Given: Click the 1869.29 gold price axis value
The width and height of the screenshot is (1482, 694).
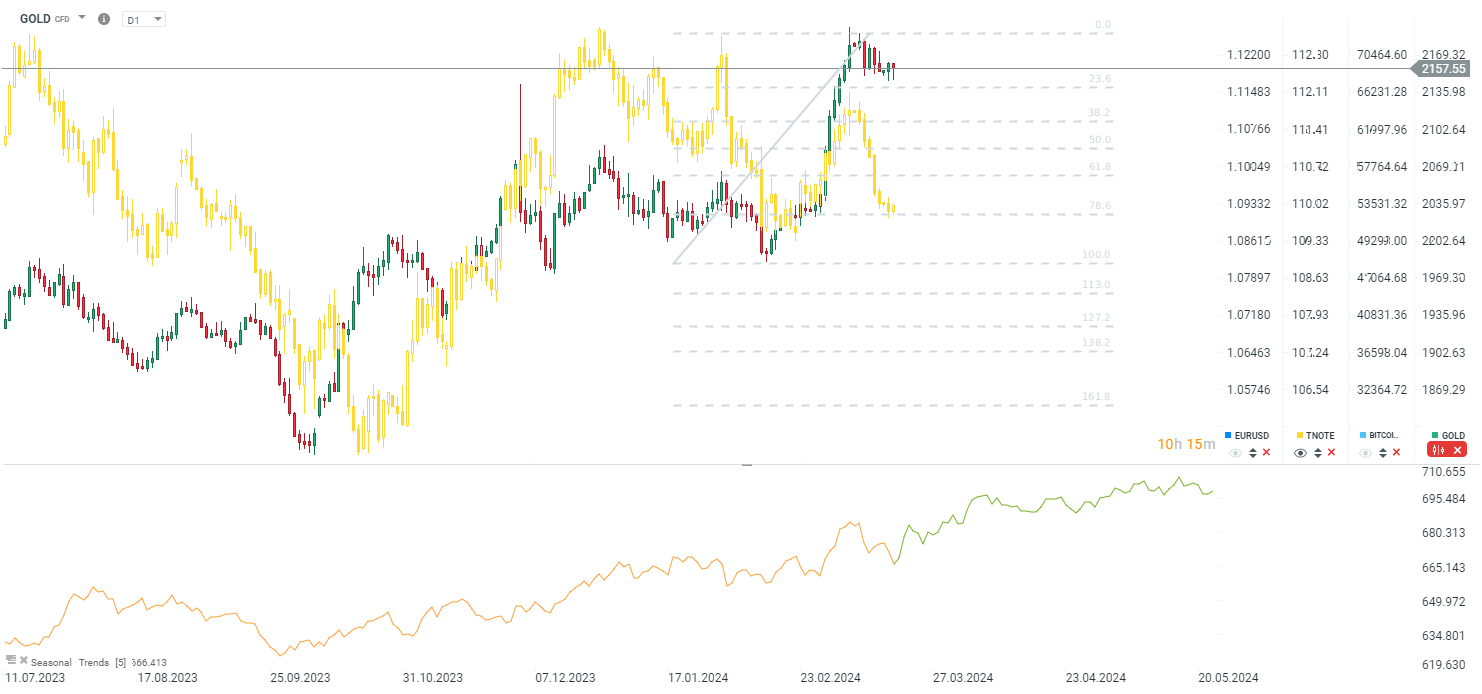Looking at the screenshot, I should 1443,389.
